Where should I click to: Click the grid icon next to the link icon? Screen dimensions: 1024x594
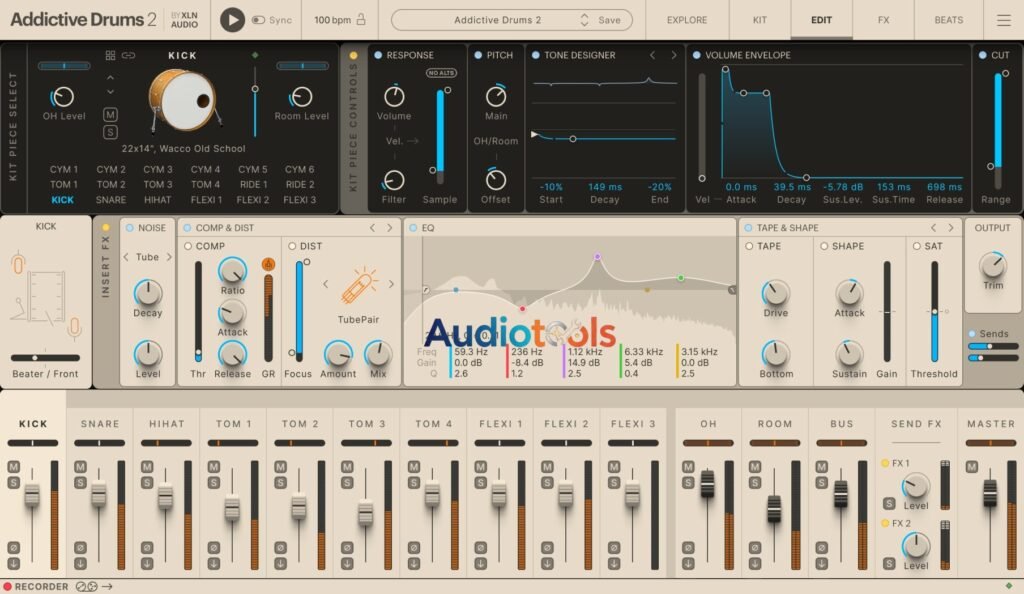[x=110, y=56]
